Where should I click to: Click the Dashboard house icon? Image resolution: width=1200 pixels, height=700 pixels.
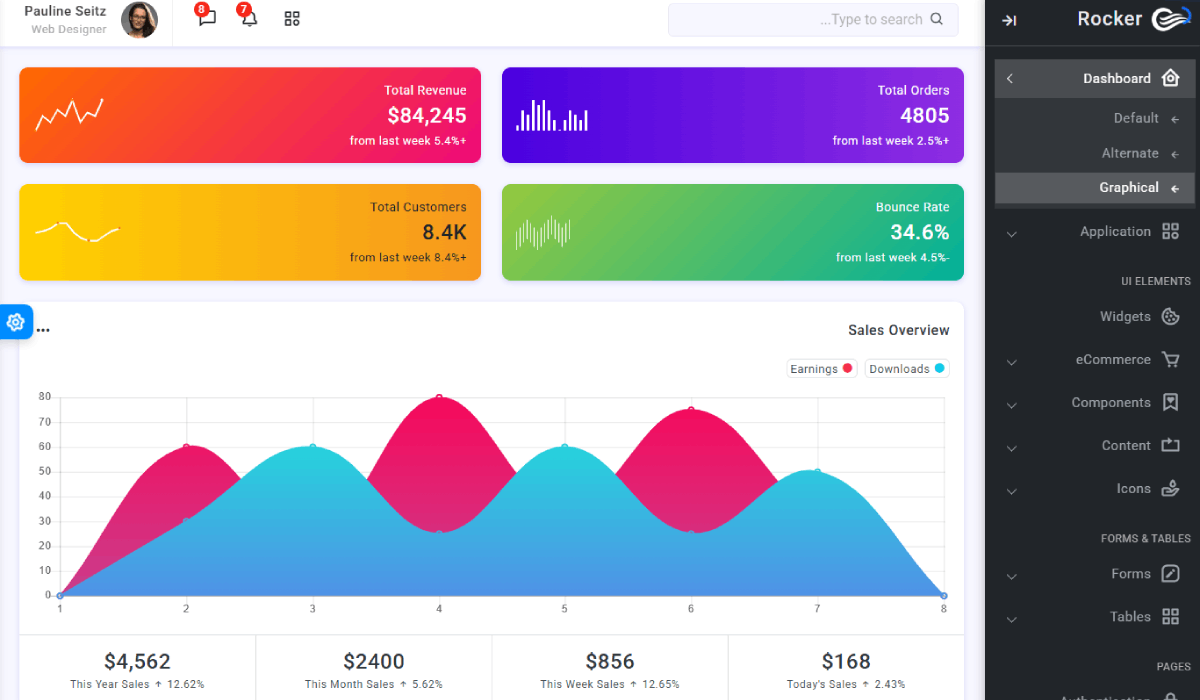1171,78
